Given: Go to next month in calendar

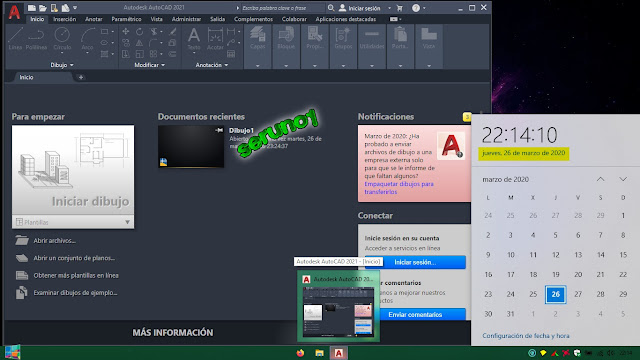Looking at the screenshot, I should pyautogui.click(x=623, y=179).
